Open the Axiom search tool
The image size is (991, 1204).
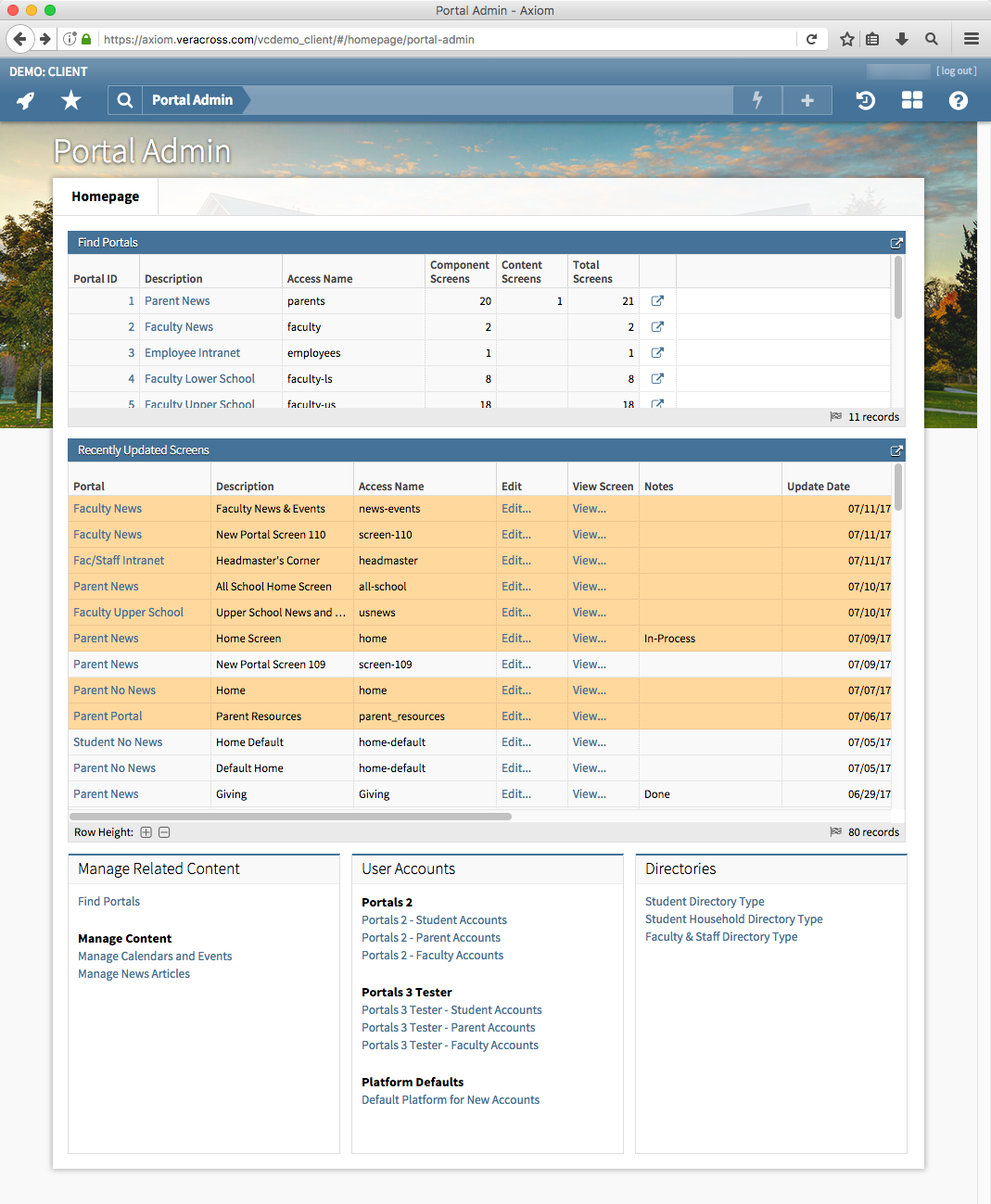coord(124,100)
